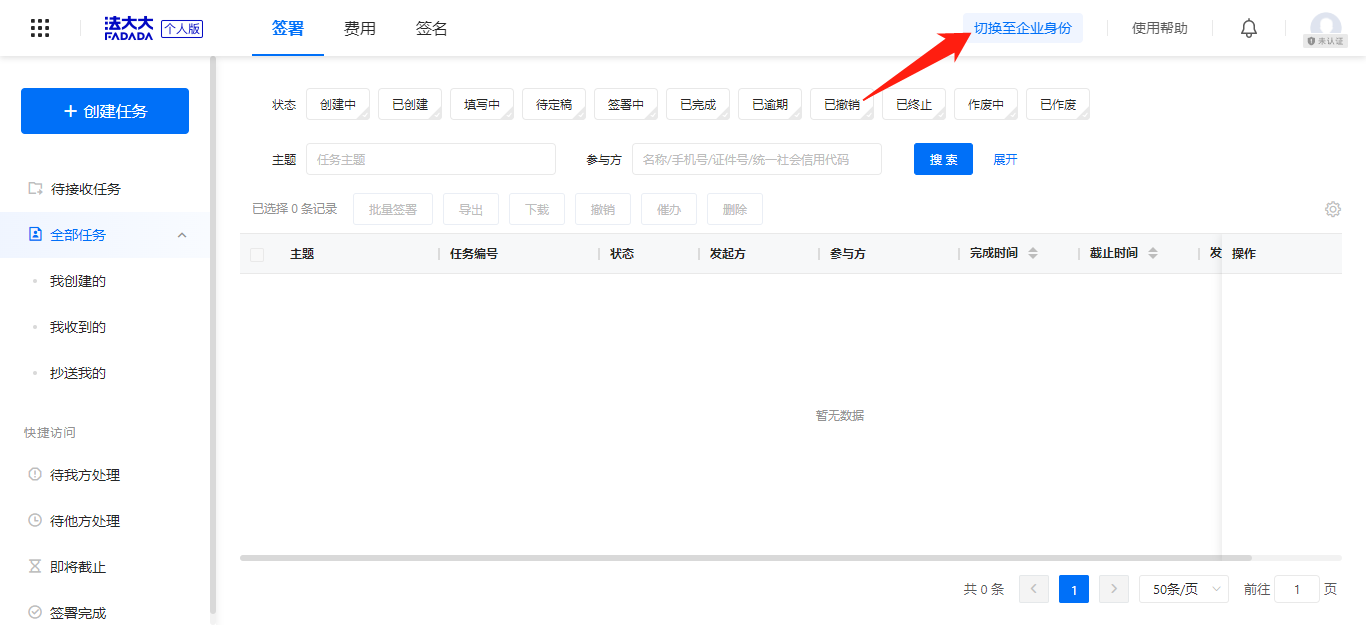This screenshot has height=625, width=1366.
Task: Toggle the 作废中 status filter
Action: point(986,104)
